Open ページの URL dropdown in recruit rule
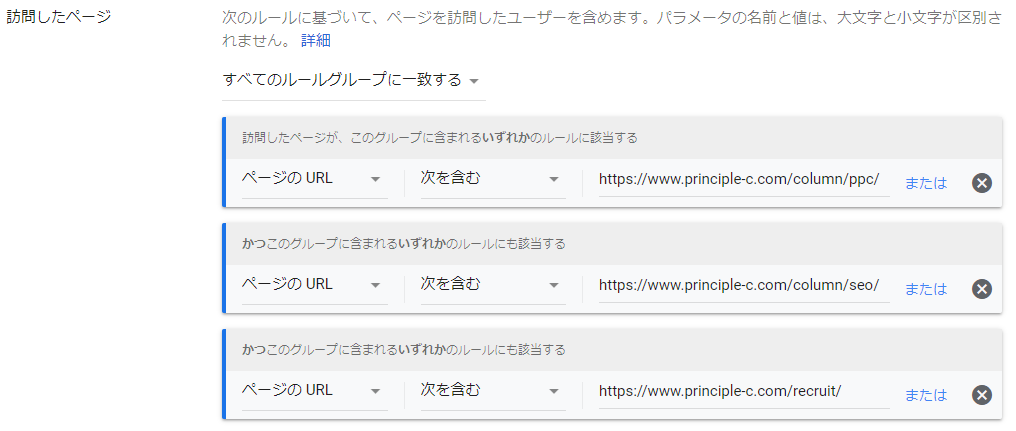The height and width of the screenshot is (431, 1016). 313,391
